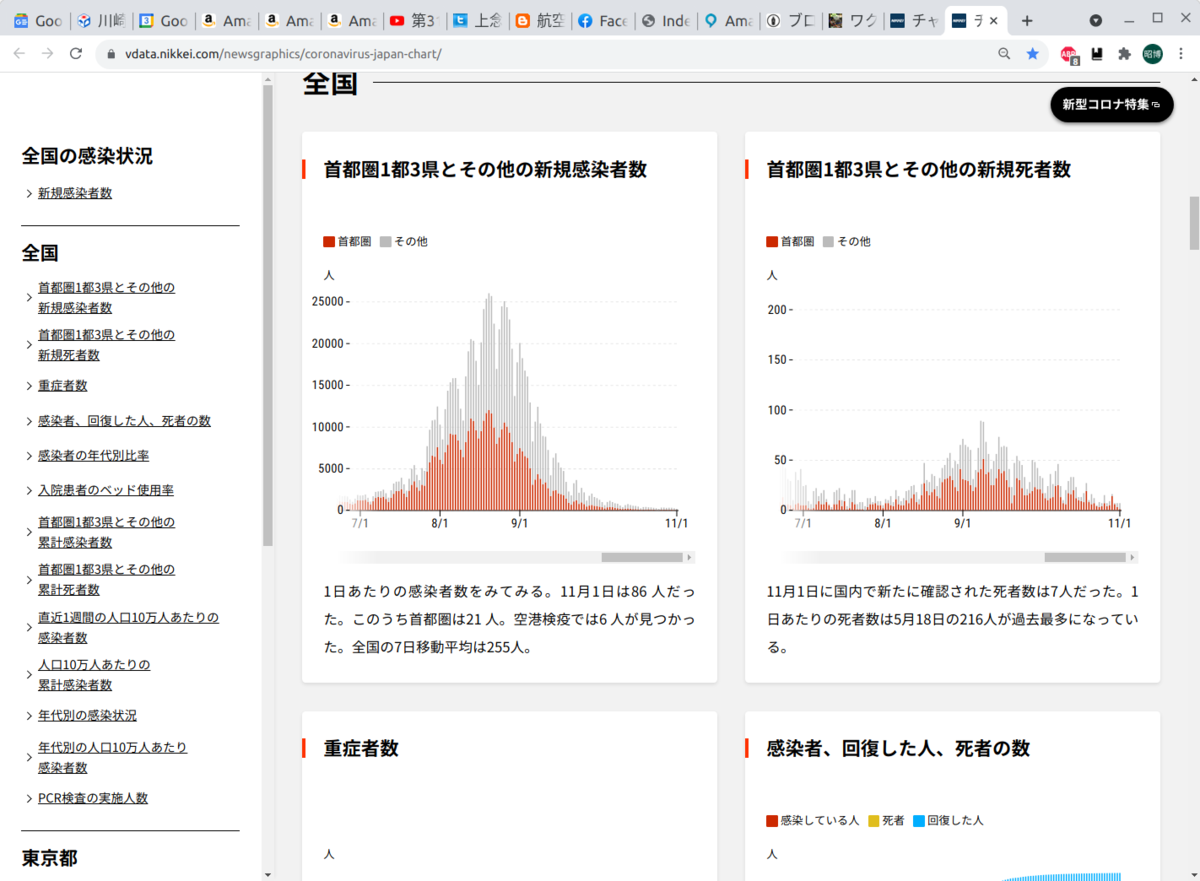Click sidebar scrollbar down arrow
The width and height of the screenshot is (1200, 881).
pos(268,874)
